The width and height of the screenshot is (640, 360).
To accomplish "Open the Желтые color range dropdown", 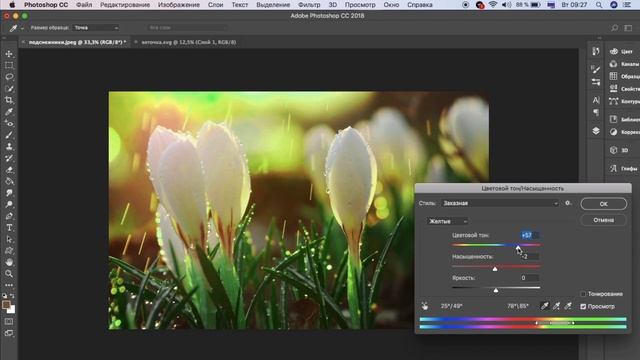I will 448,221.
